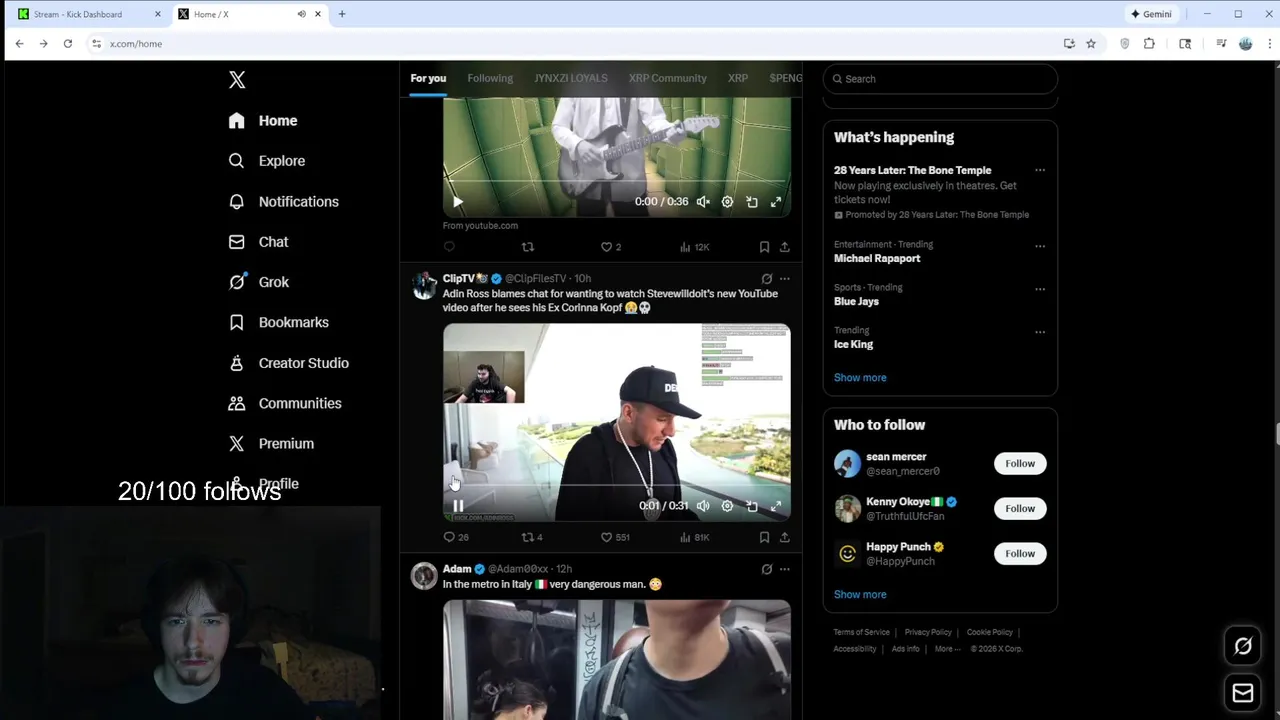Show more under What's happening

click(x=860, y=378)
